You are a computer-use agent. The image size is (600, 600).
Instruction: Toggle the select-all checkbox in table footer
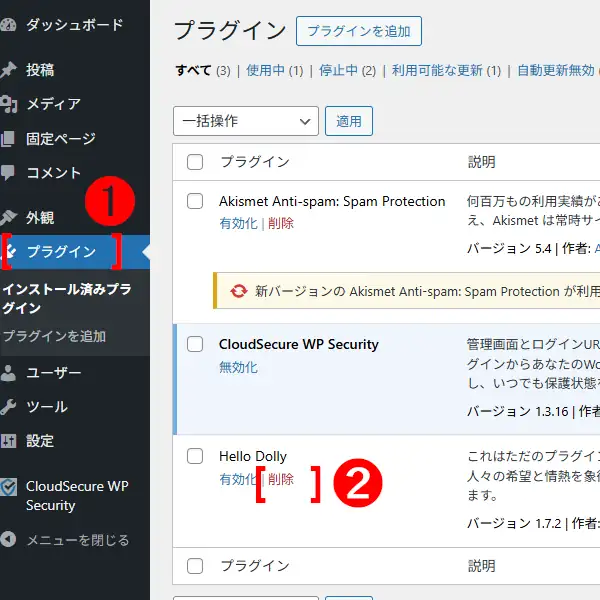(x=195, y=566)
